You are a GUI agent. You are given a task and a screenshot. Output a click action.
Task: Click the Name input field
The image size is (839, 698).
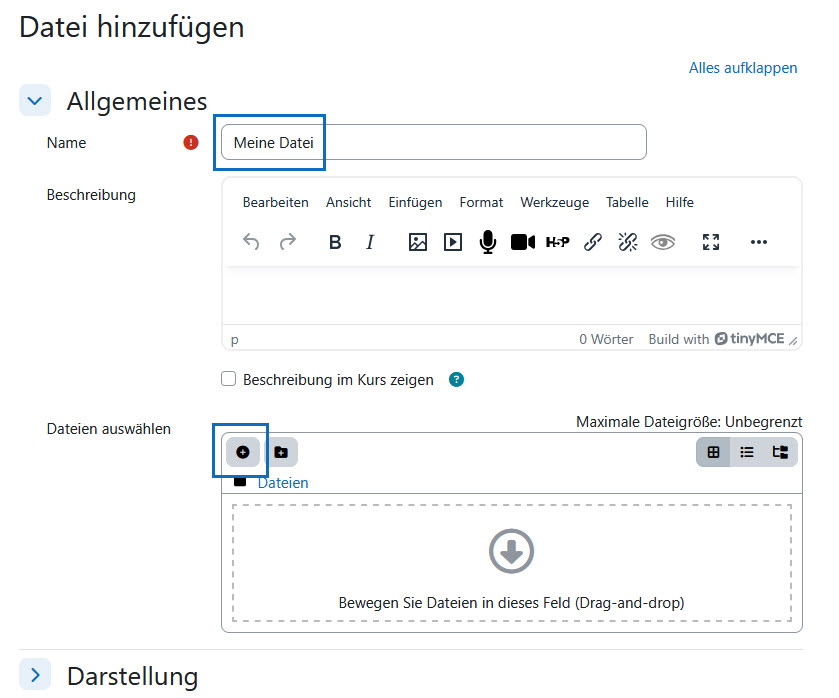[x=434, y=142]
